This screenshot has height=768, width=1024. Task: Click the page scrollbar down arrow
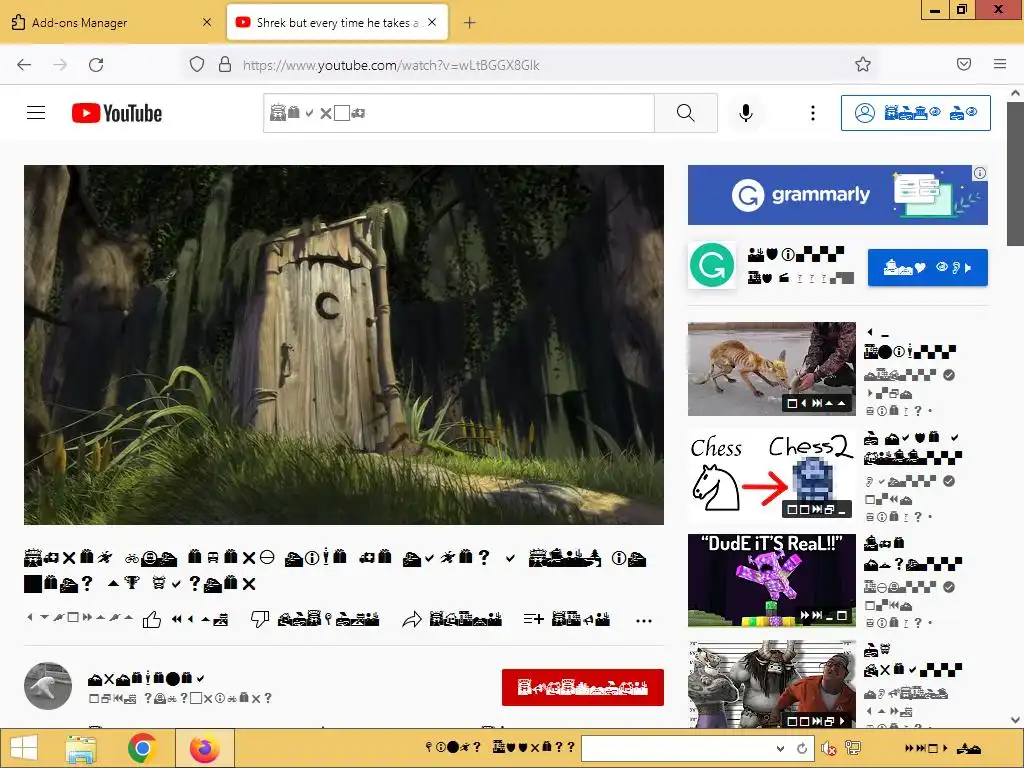click(x=1016, y=720)
